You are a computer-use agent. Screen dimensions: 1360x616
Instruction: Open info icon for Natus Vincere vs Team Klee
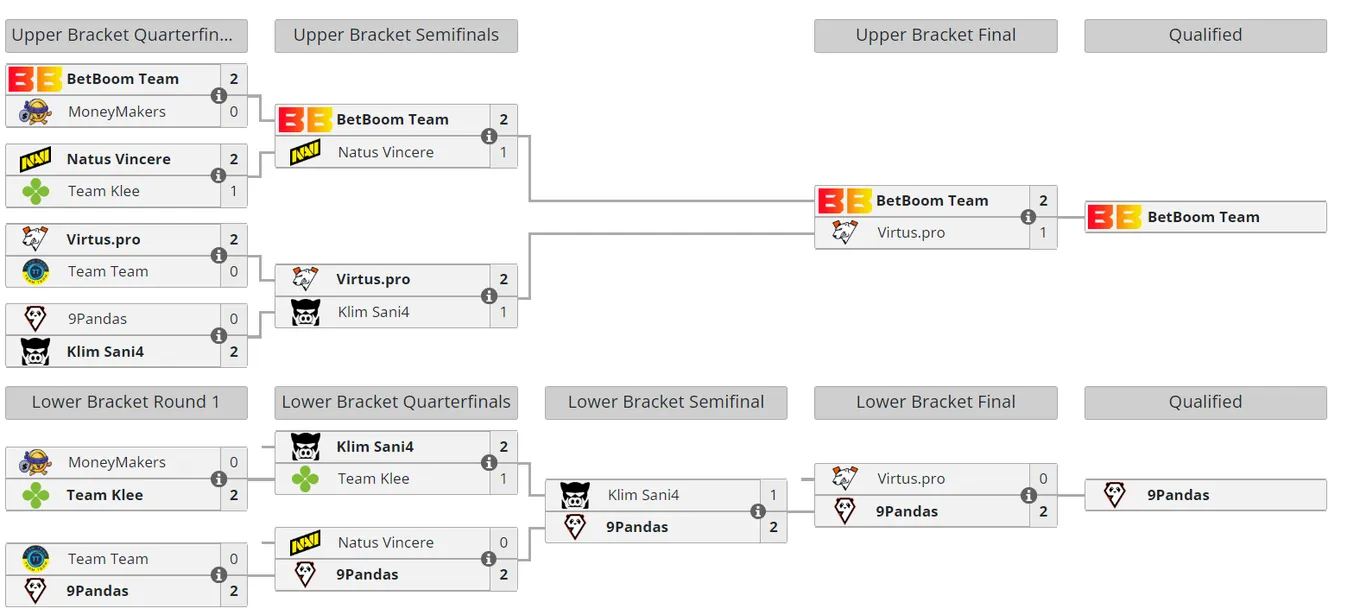click(x=218, y=176)
